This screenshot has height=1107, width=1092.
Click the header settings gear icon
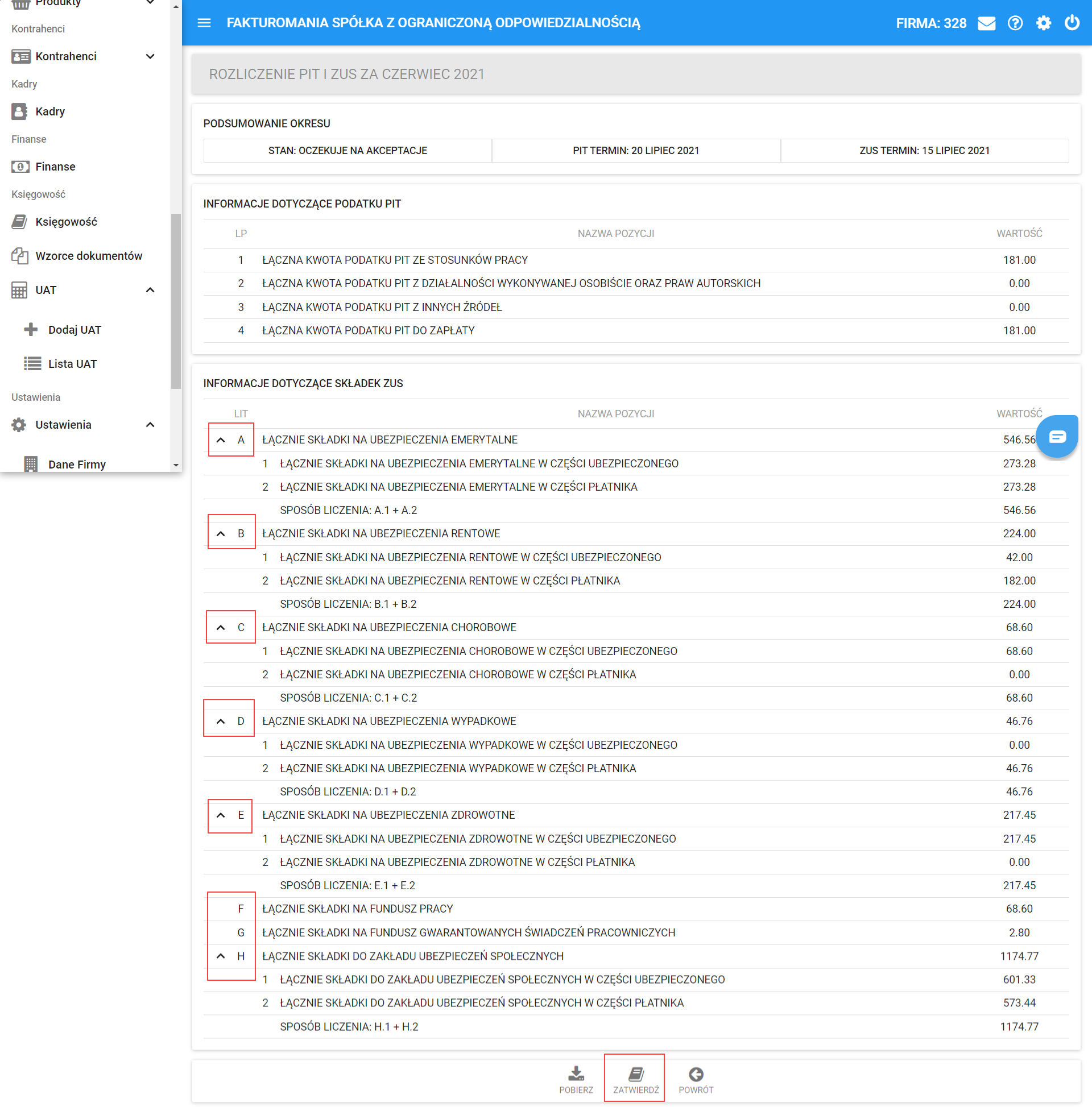pyautogui.click(x=1043, y=23)
